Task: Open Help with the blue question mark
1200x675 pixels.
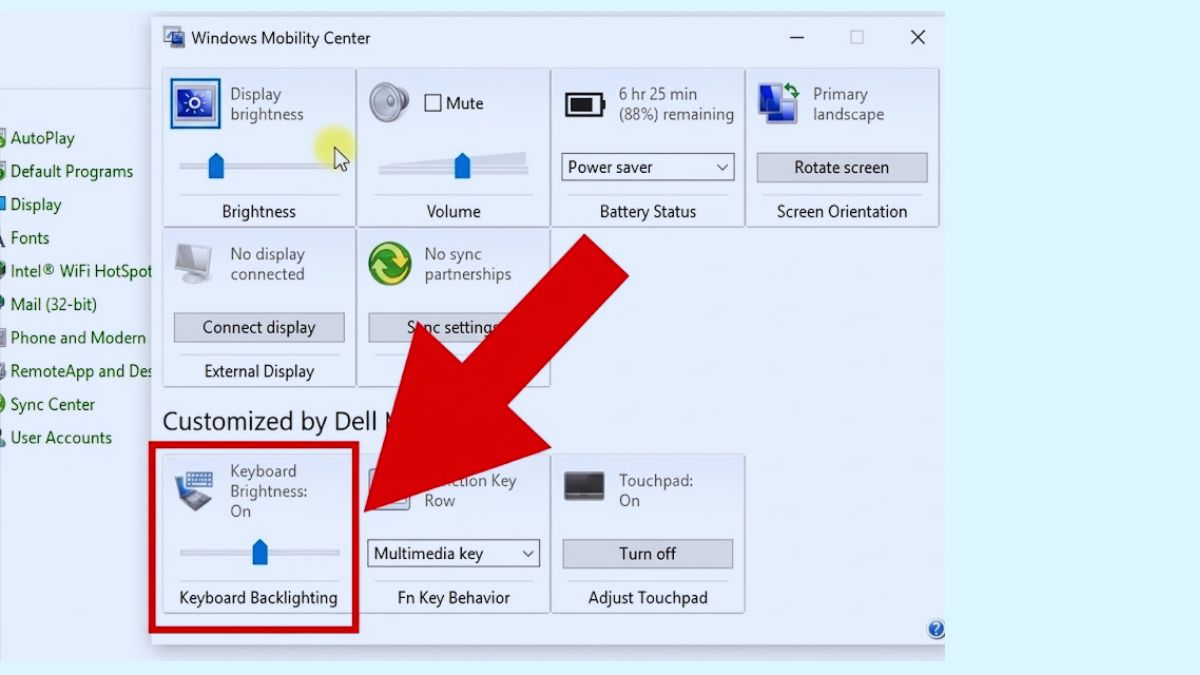Action: (x=936, y=629)
